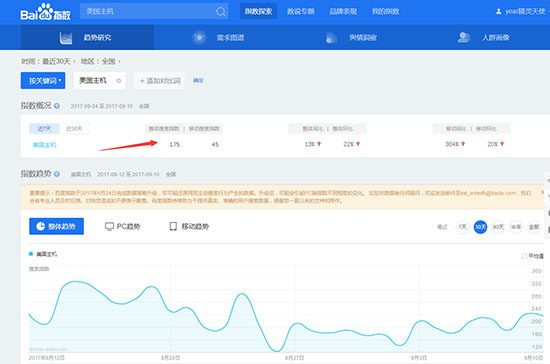
Task: Remove the 美国主机 keyword tag
Action: tap(119, 81)
